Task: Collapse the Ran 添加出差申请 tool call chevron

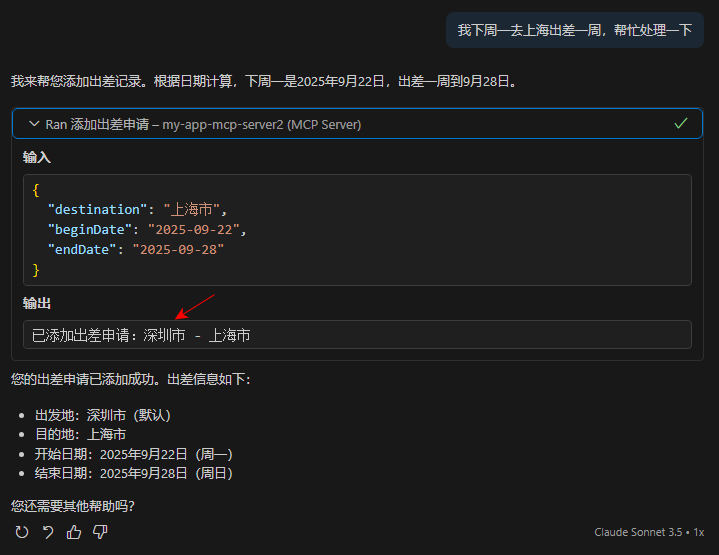Action: tap(33, 124)
